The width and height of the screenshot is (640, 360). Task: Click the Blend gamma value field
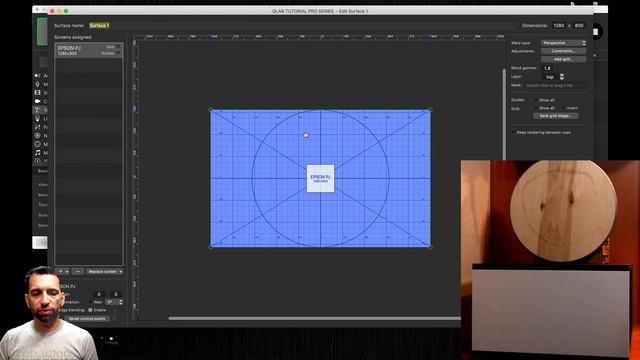[547, 68]
